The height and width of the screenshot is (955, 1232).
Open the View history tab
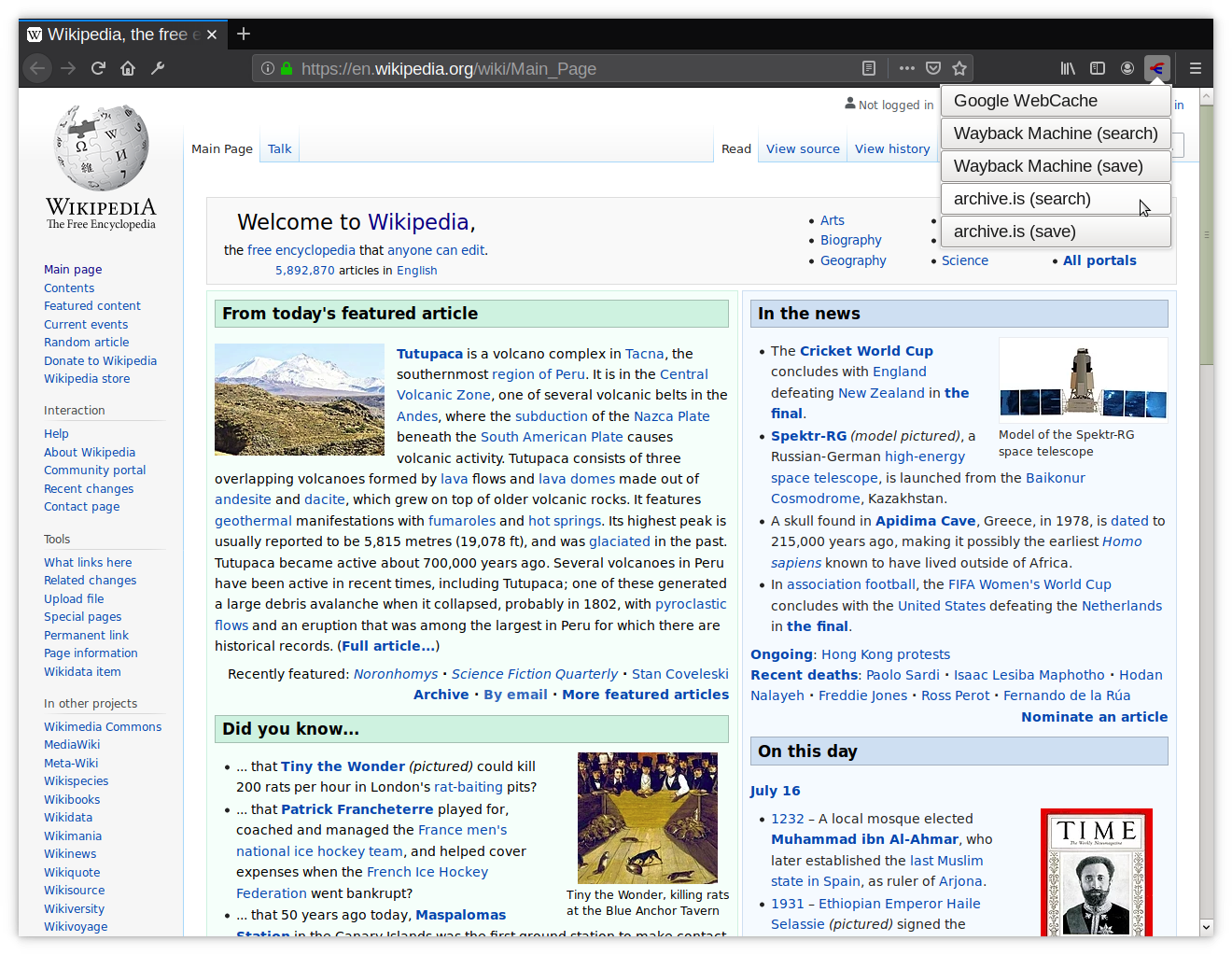pos(892,148)
